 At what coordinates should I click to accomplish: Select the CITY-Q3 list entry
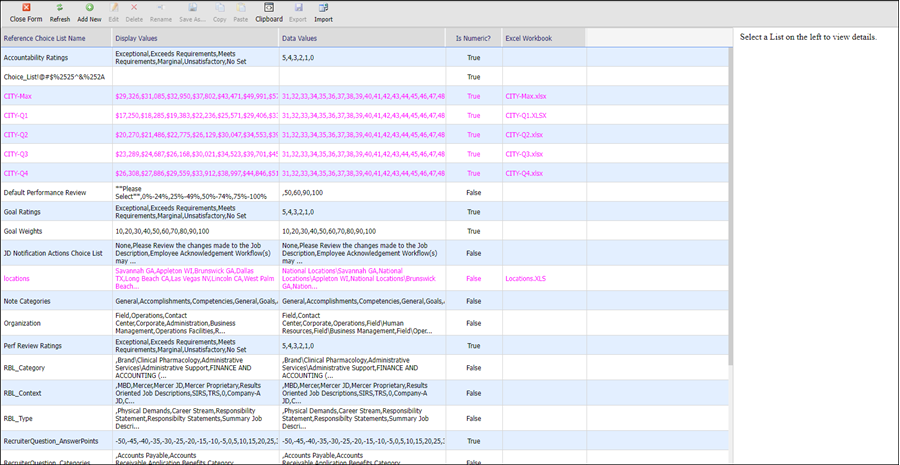[x=16, y=154]
